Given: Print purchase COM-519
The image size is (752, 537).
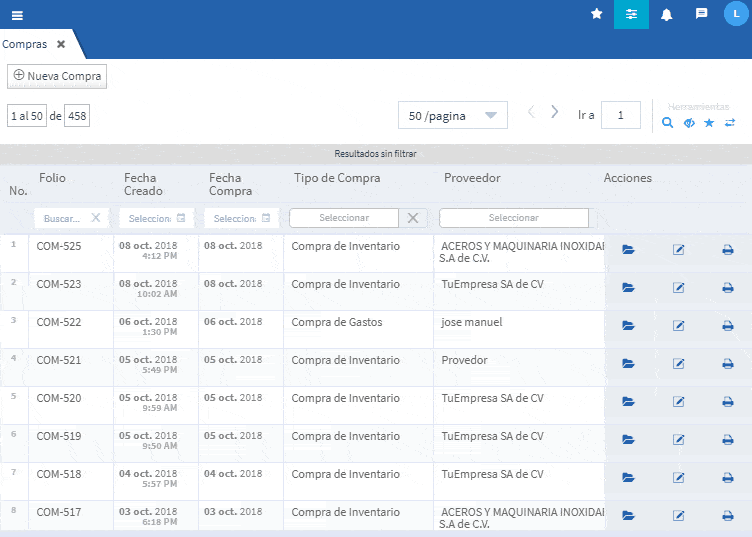Looking at the screenshot, I should point(728,439).
